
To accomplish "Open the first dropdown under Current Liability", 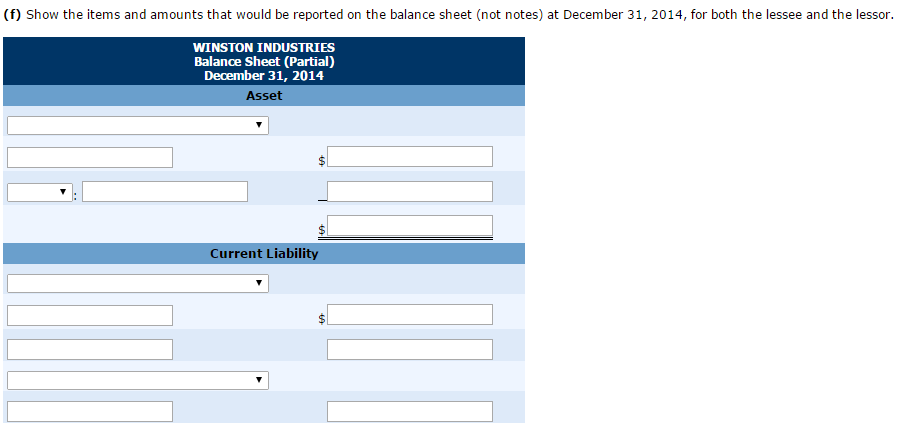I will click(x=137, y=283).
